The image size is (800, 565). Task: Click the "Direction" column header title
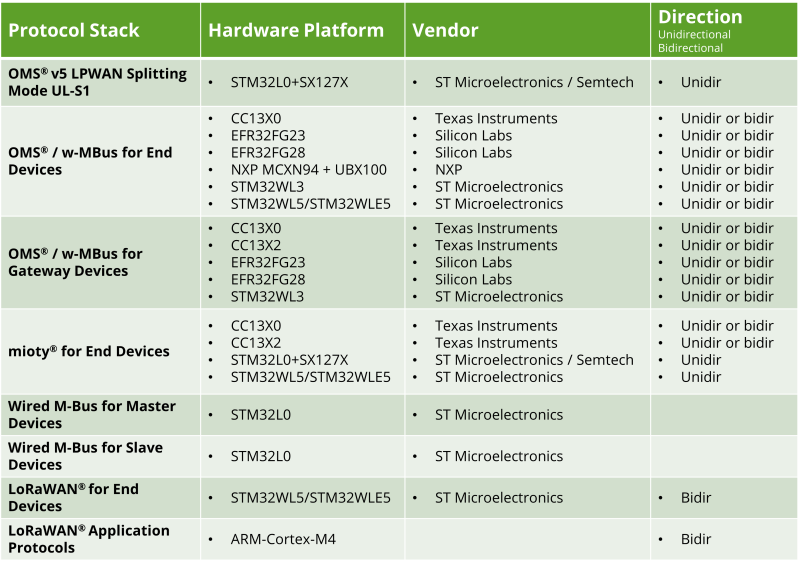coord(700,17)
